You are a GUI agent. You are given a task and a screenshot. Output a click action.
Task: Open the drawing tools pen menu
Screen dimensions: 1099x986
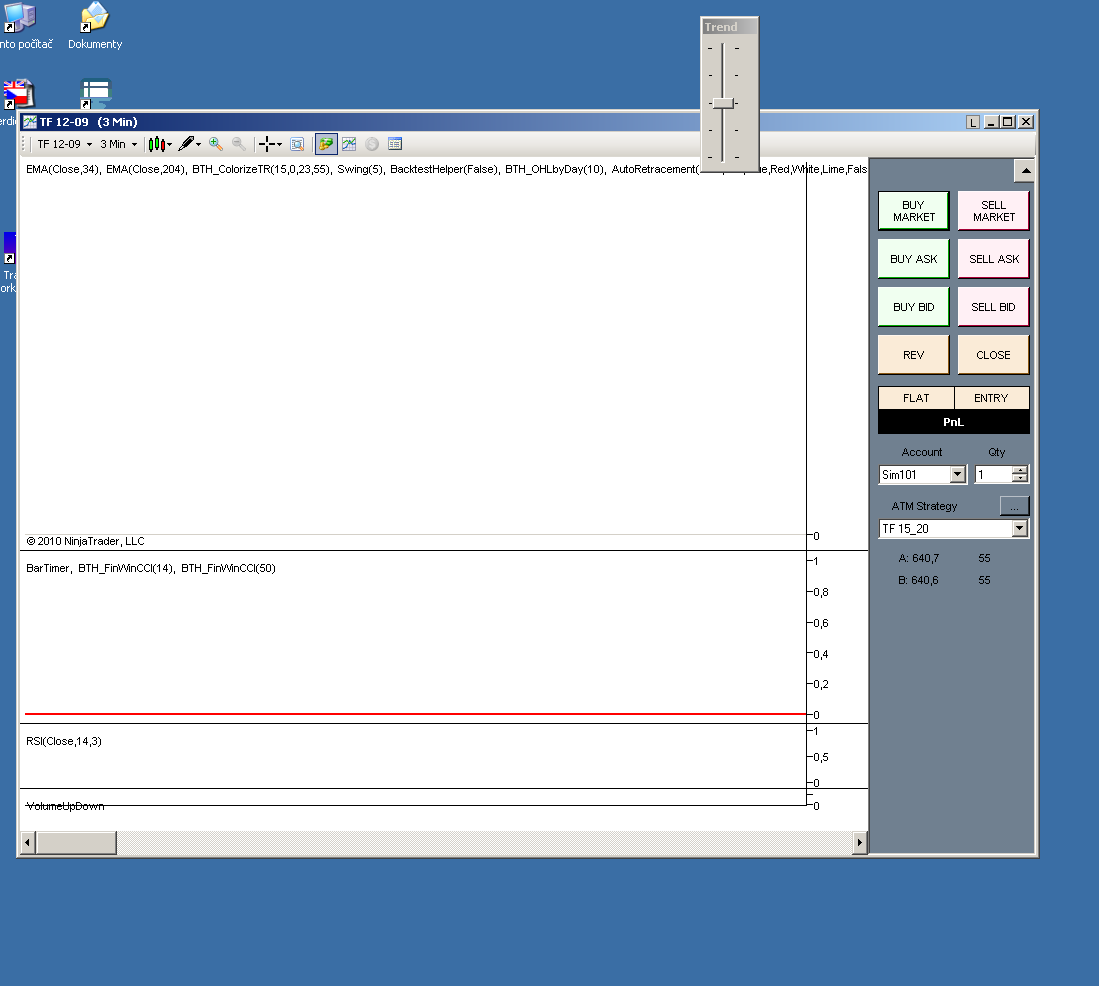click(x=189, y=144)
